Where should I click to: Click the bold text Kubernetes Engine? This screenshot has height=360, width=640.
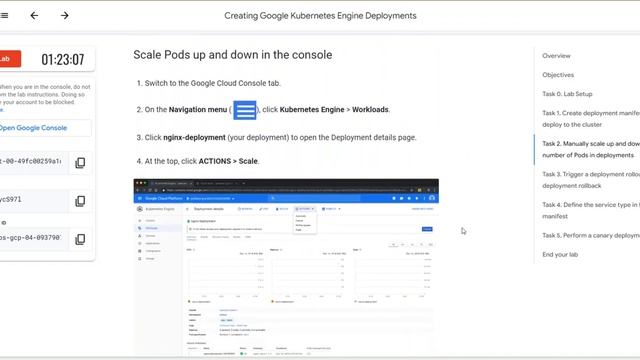312,110
